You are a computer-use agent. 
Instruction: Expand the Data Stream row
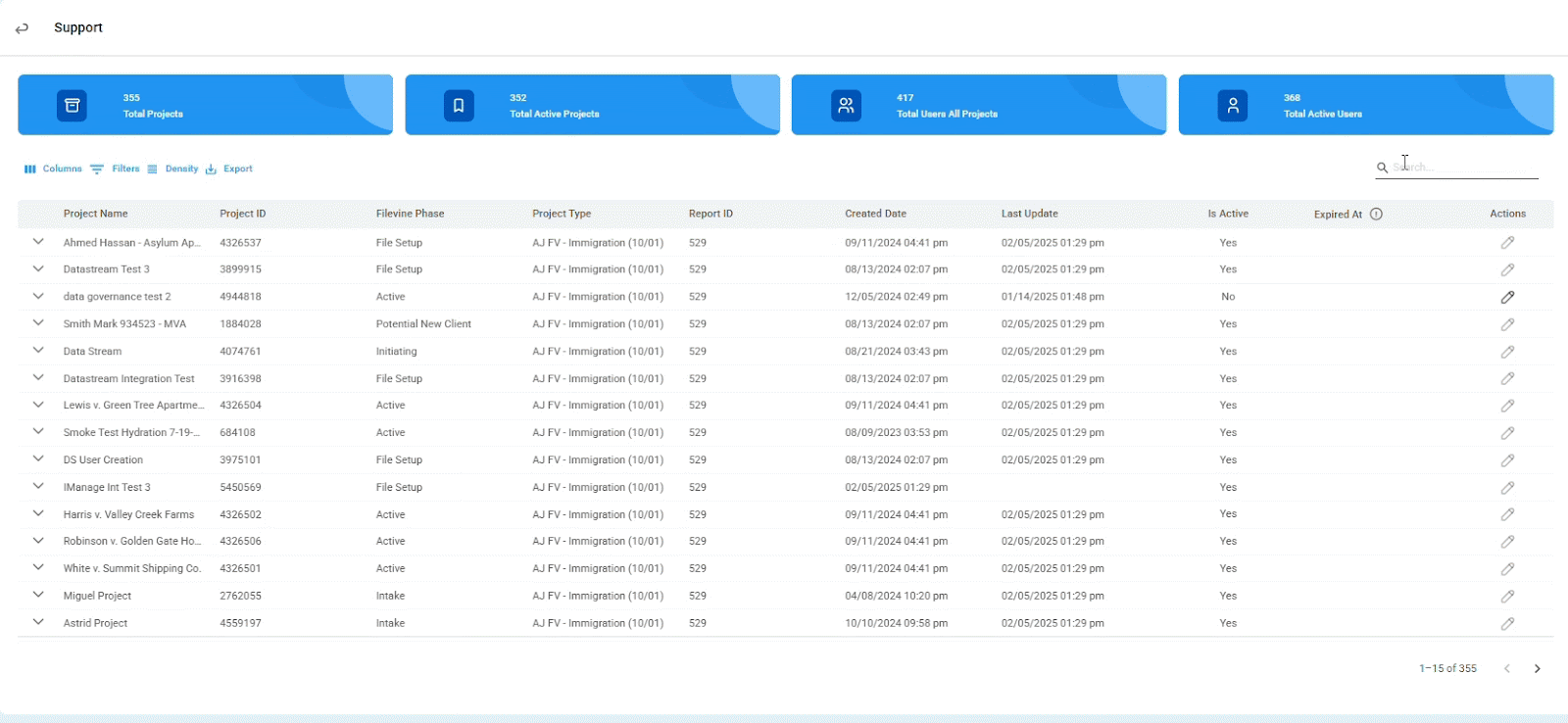click(38, 351)
